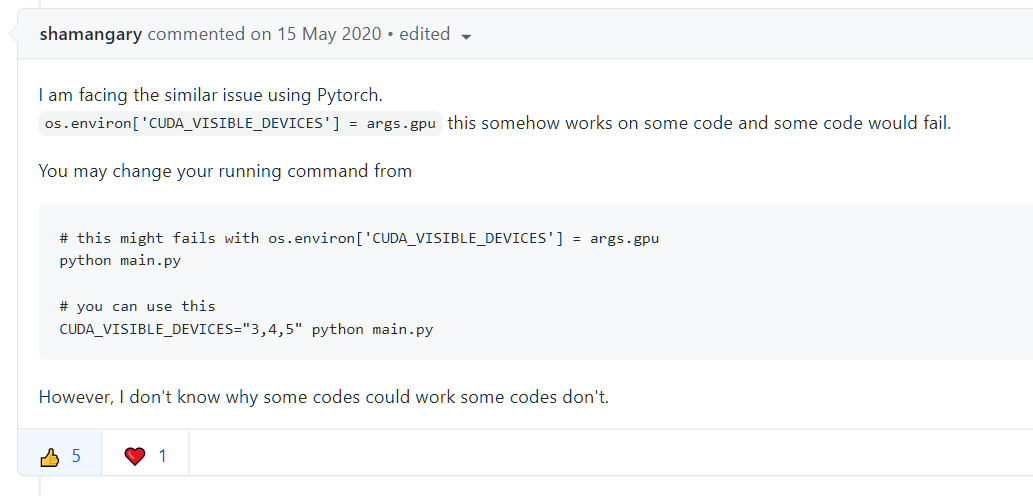
Task: Click the caret arrow beside "edited"
Action: click(x=466, y=37)
